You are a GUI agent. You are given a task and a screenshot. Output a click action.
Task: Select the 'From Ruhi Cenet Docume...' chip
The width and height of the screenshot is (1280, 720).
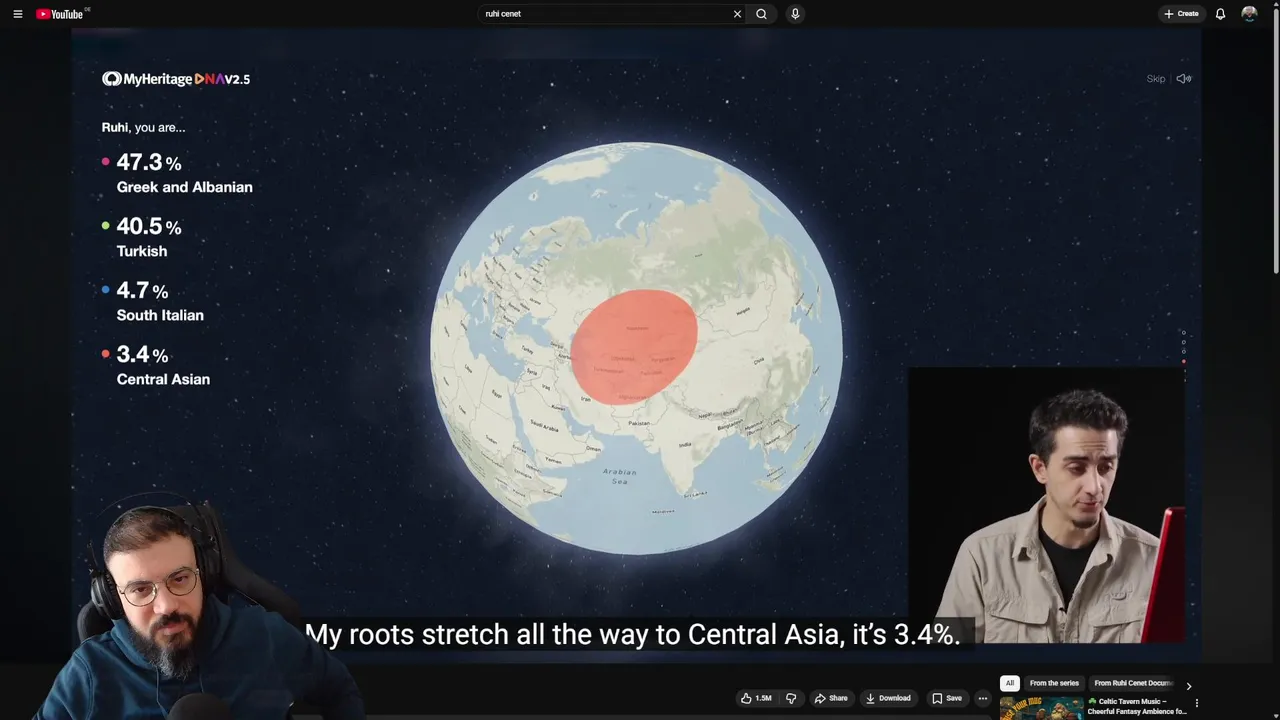point(1132,683)
